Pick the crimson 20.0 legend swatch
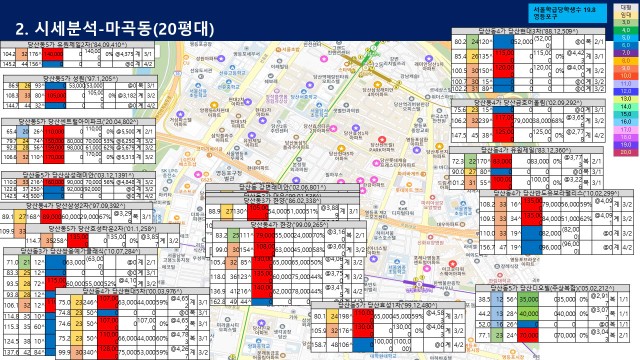 625,152
